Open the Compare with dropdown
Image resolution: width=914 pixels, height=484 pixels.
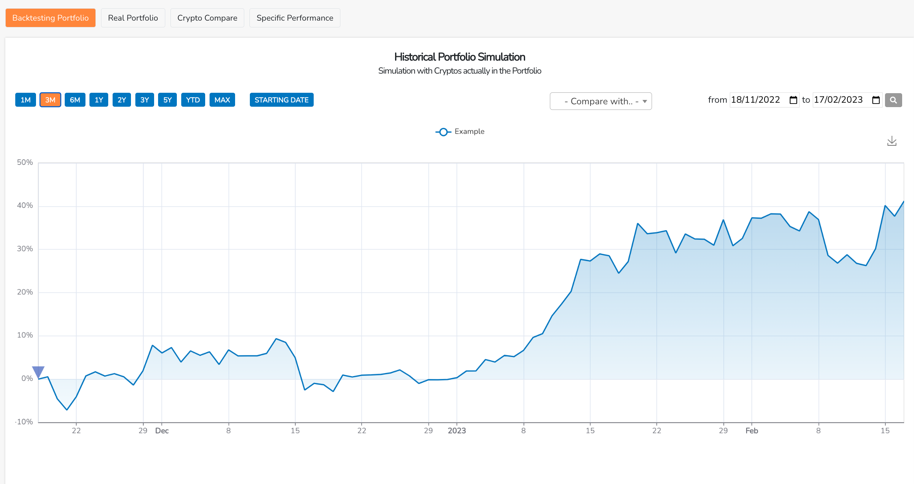pos(600,101)
